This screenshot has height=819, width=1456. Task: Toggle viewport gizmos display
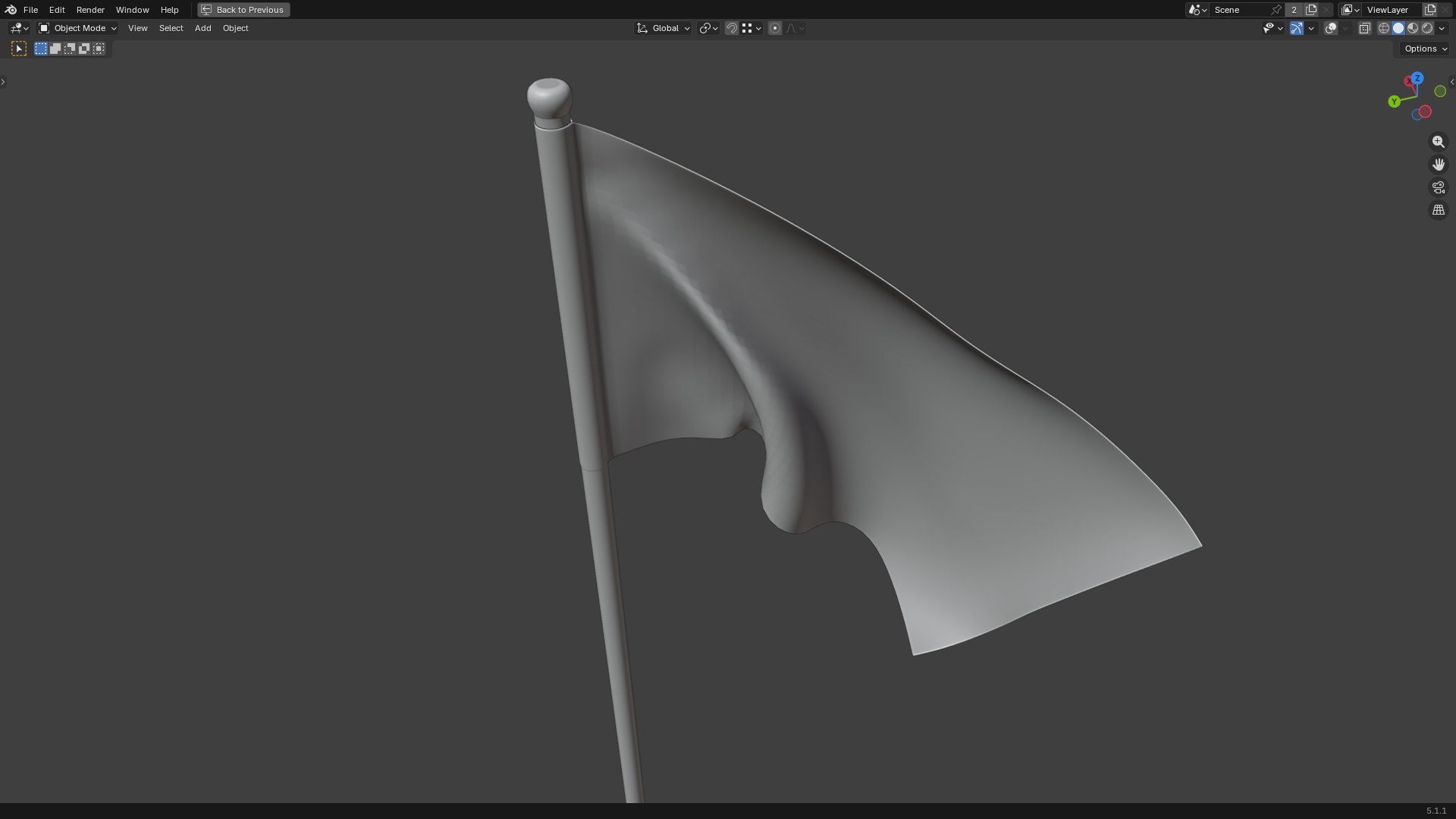pos(1297,28)
